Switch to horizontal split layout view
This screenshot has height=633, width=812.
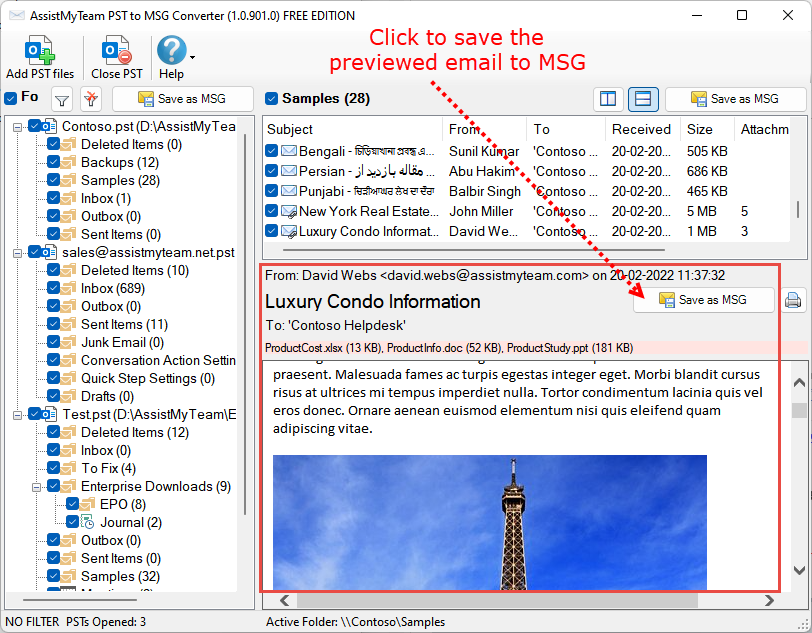pos(642,99)
